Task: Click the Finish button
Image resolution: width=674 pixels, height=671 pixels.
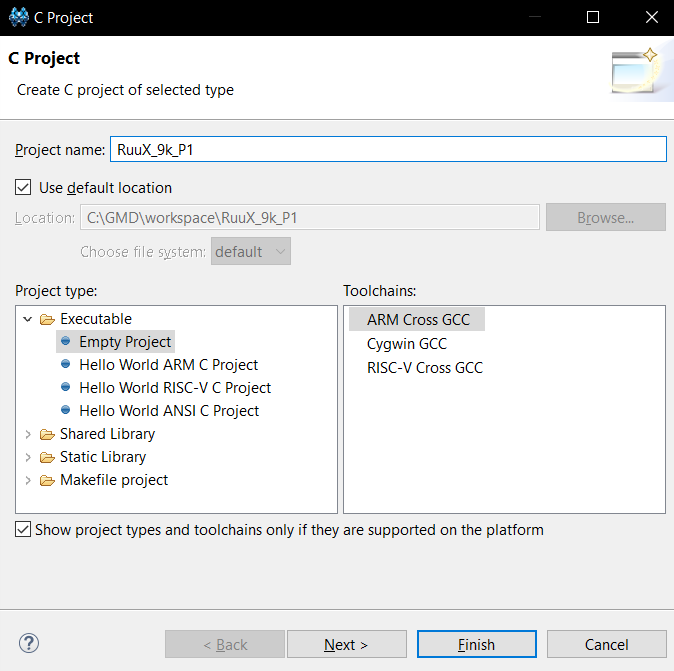Action: pos(477,644)
